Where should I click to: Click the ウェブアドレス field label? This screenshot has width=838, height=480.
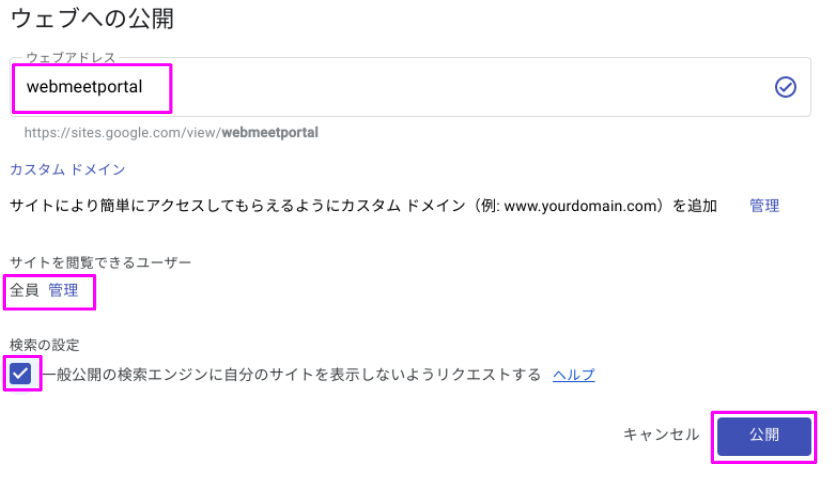(x=71, y=57)
